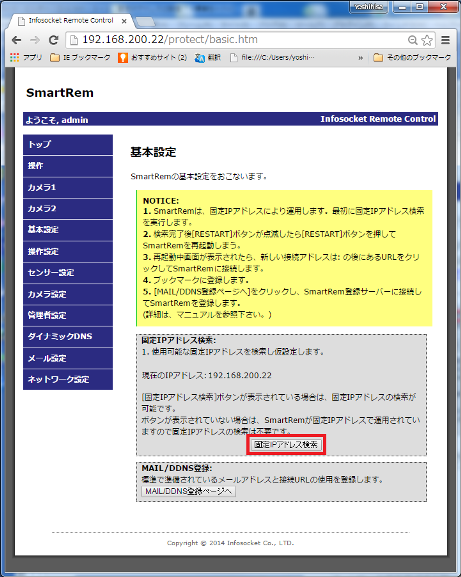
Task: Open the 操作 sidebar item
Action: (68, 166)
